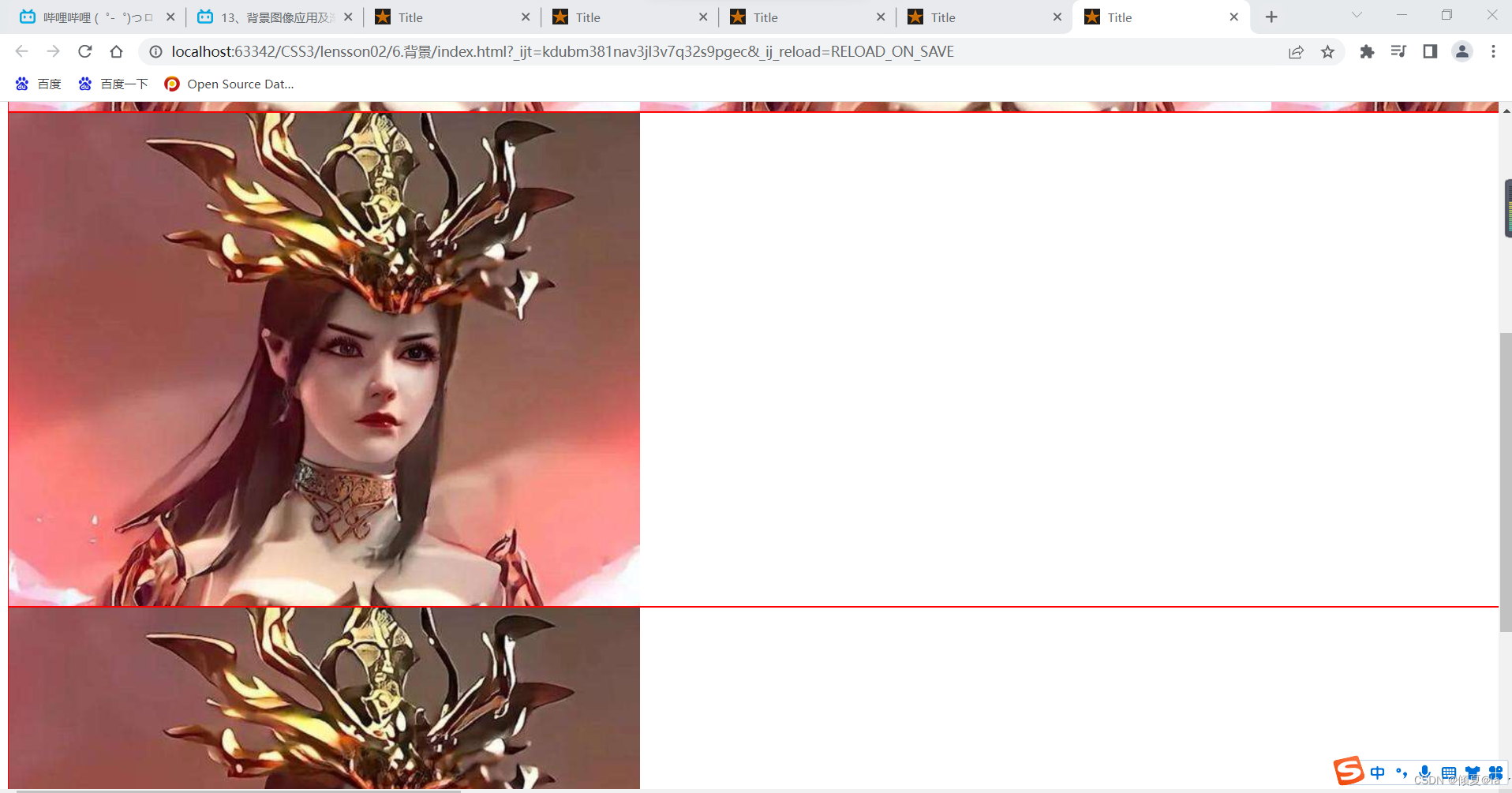
Task: Open the browser home page
Action: coord(116,51)
